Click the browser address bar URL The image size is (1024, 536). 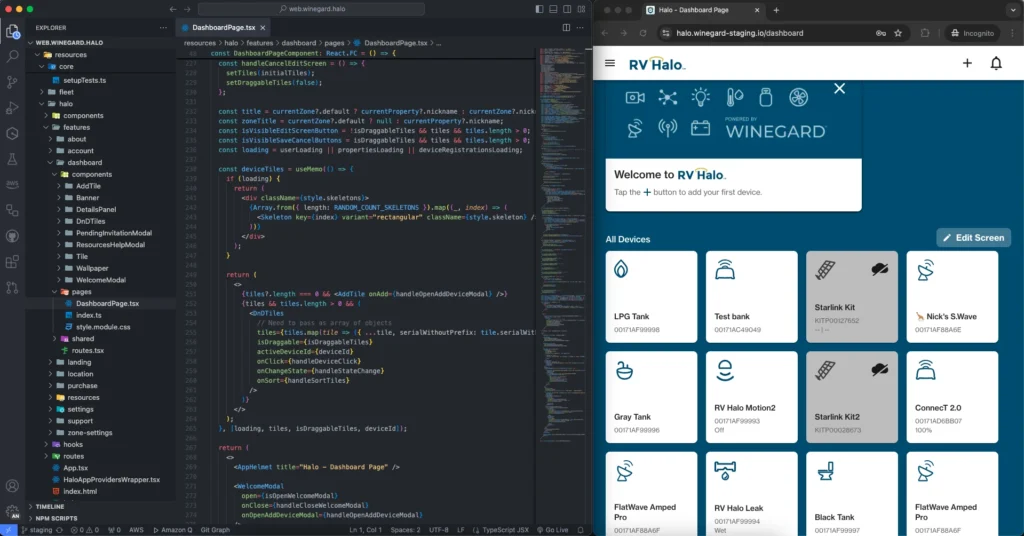[x=740, y=33]
